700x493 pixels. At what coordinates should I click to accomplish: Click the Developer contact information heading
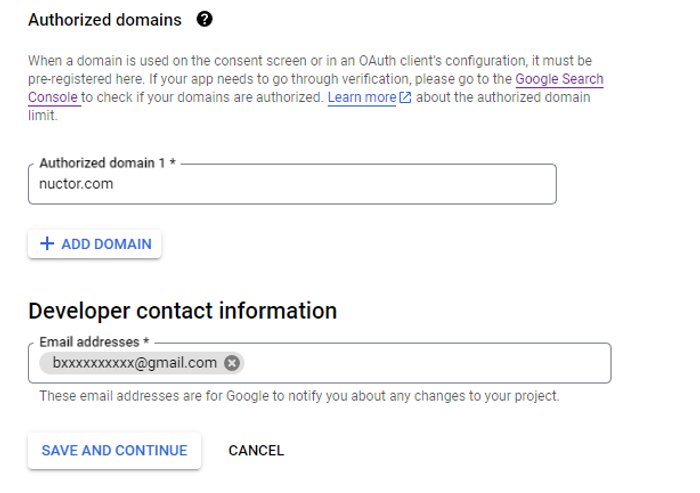183,311
